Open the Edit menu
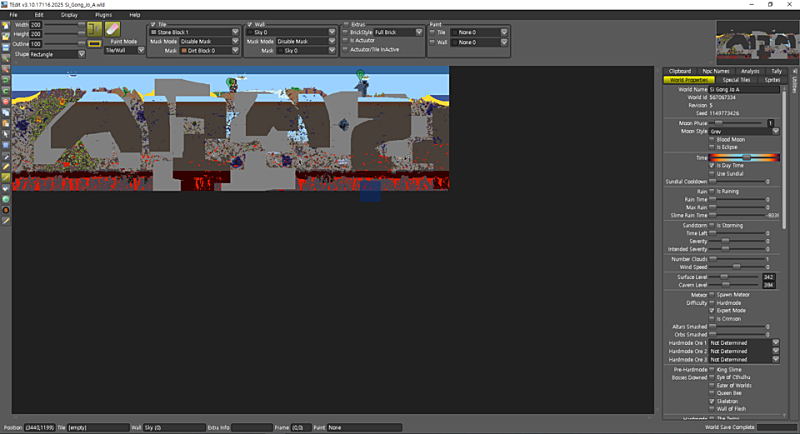Image resolution: width=800 pixels, height=434 pixels. (39, 15)
